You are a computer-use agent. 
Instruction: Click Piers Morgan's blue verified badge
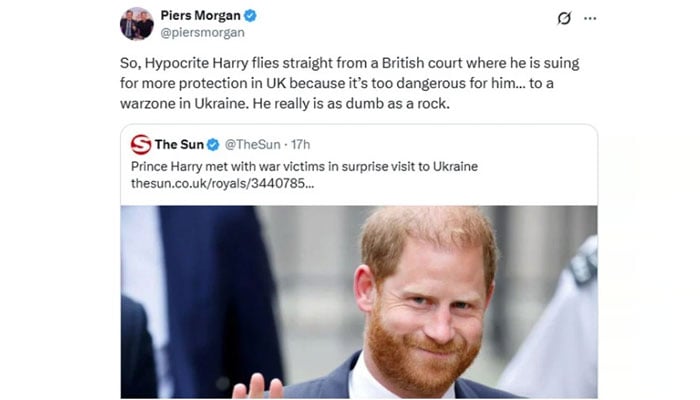(251, 16)
